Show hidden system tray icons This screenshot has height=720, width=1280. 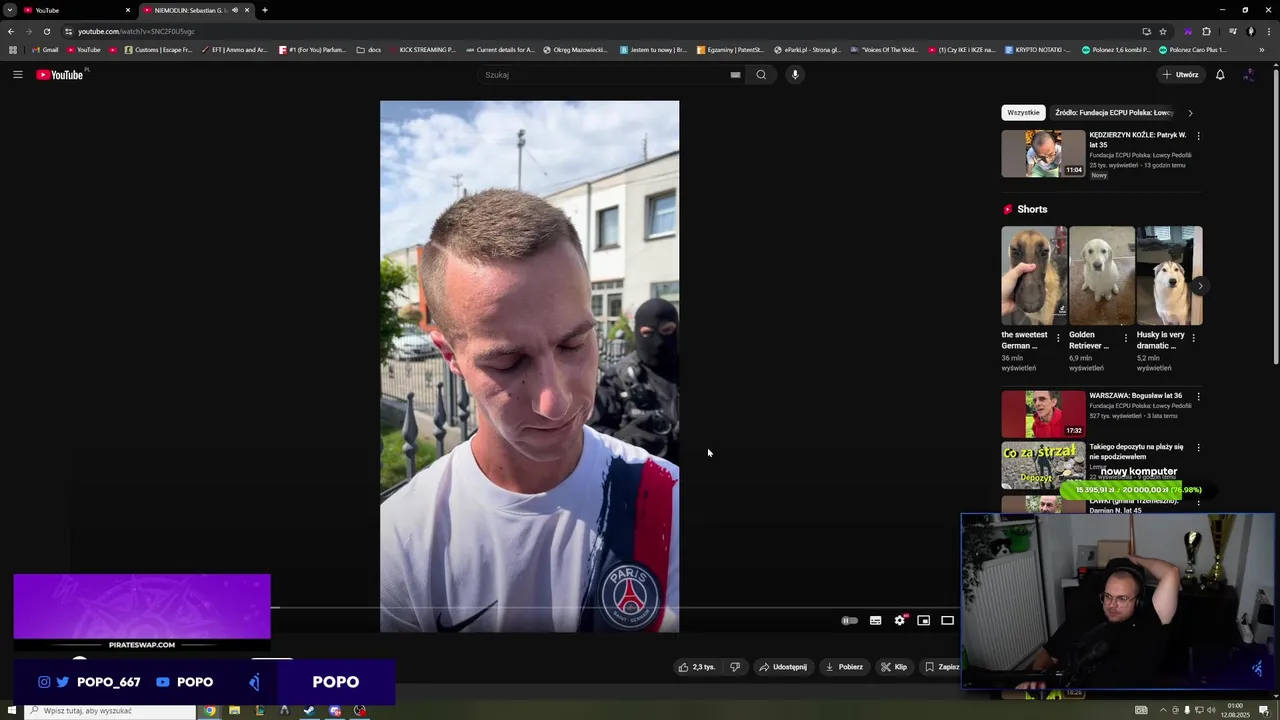pyautogui.click(x=1163, y=711)
